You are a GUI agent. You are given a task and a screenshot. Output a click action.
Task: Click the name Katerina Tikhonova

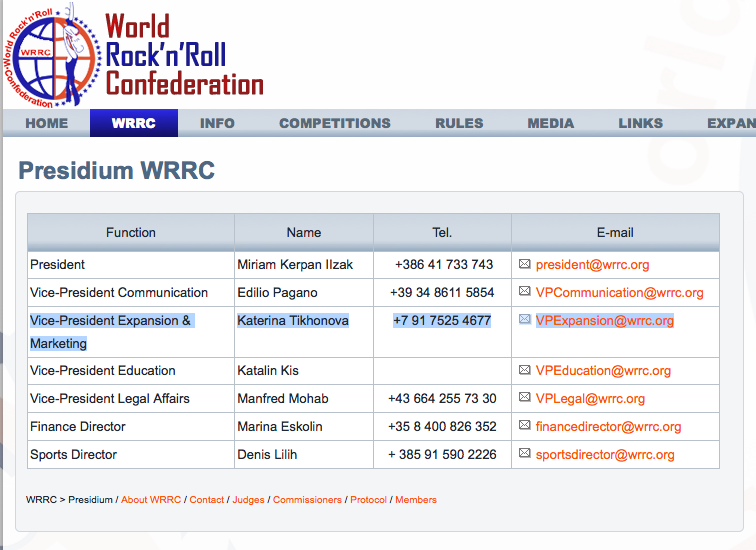point(293,321)
